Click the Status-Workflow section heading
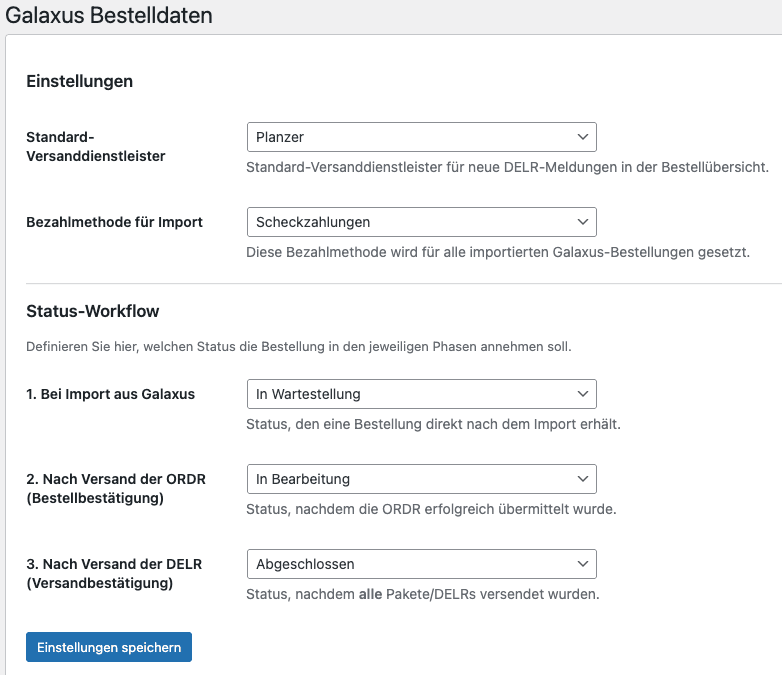The width and height of the screenshot is (782, 675). pyautogui.click(x=93, y=311)
